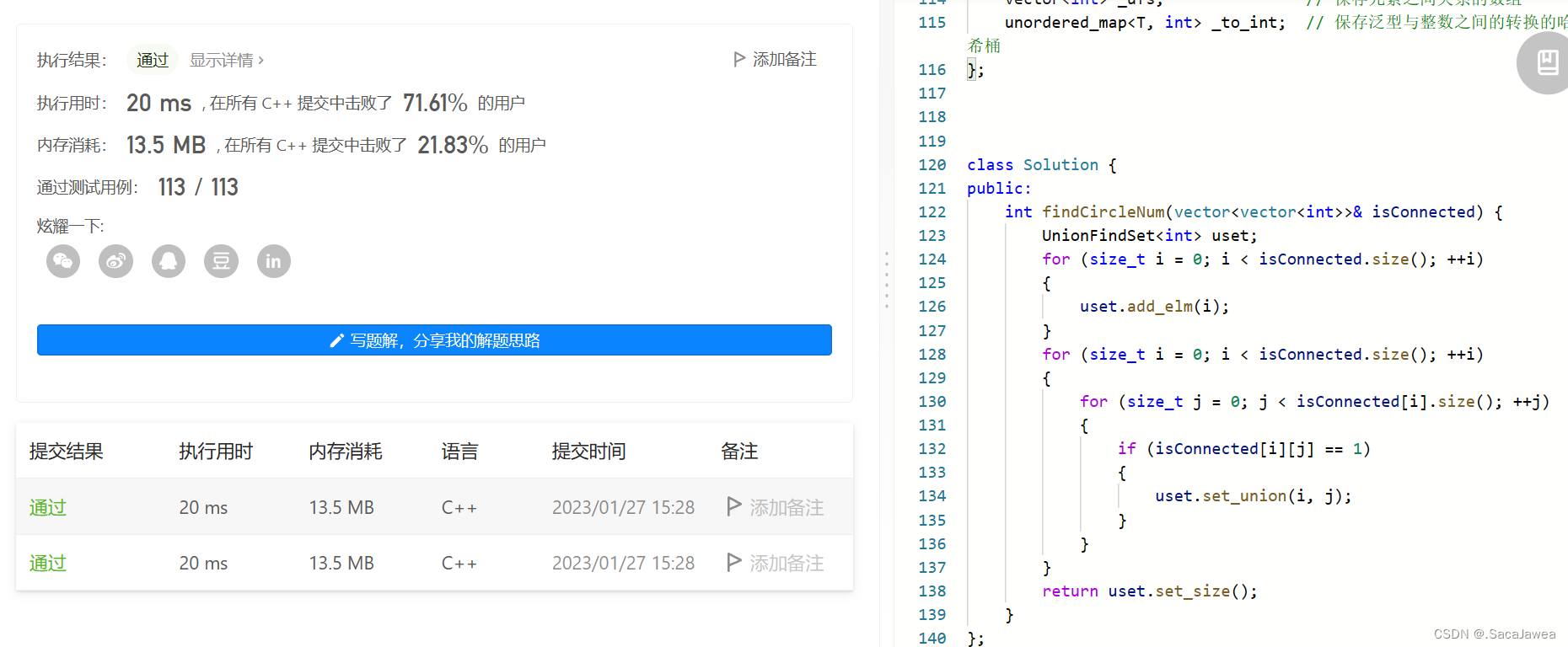
Task: Click 'return uset.set_size();' line
Action: click(x=1150, y=591)
